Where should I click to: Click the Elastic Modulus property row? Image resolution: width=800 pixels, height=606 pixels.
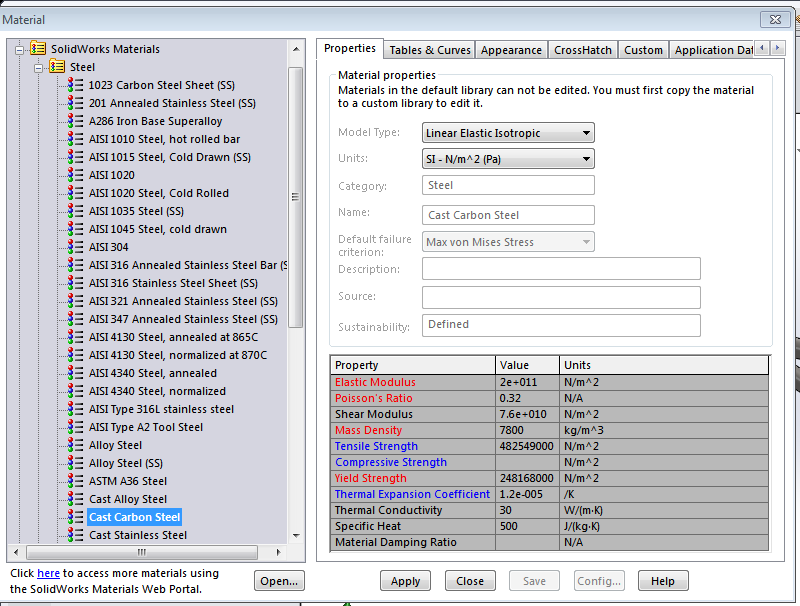549,382
